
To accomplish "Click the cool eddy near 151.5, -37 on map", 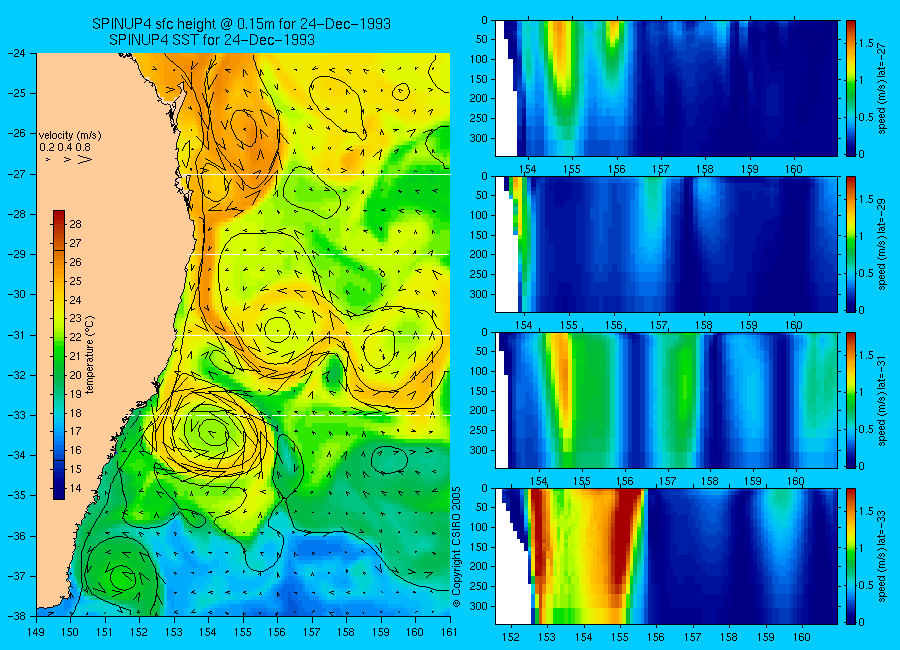I will (121, 576).
